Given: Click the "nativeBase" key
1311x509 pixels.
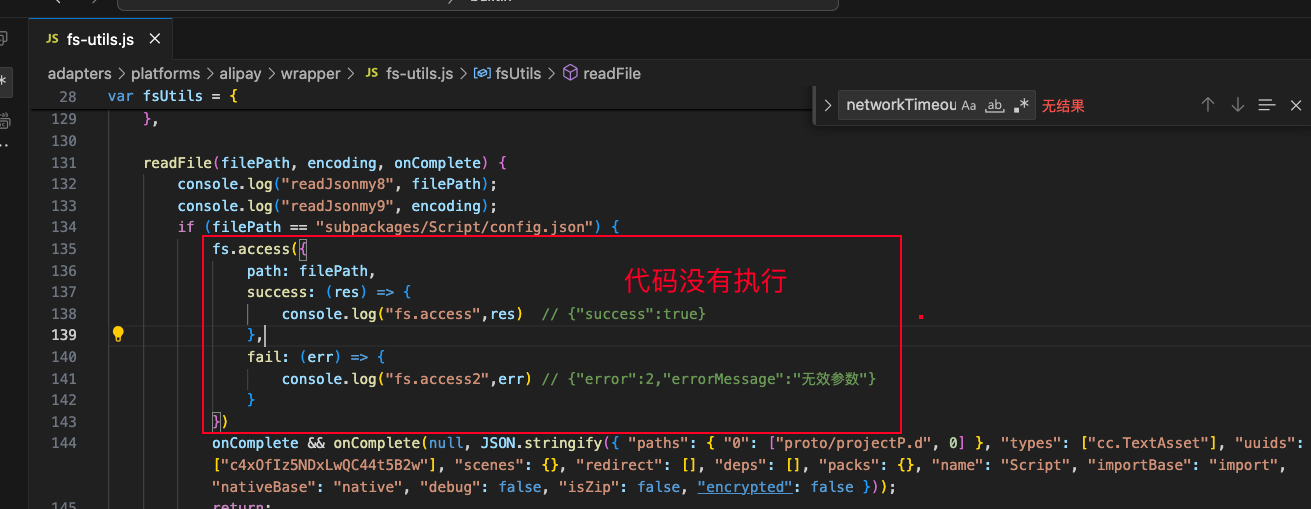Looking at the screenshot, I should pyautogui.click(x=262, y=487).
